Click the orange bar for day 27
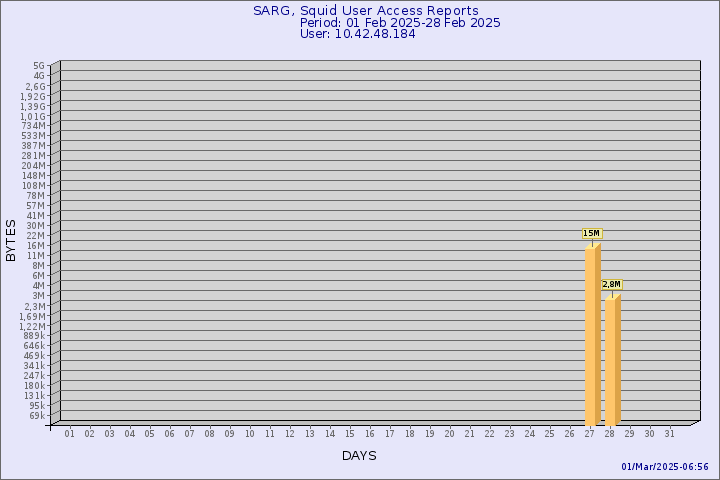The width and height of the screenshot is (720, 480). (592, 335)
